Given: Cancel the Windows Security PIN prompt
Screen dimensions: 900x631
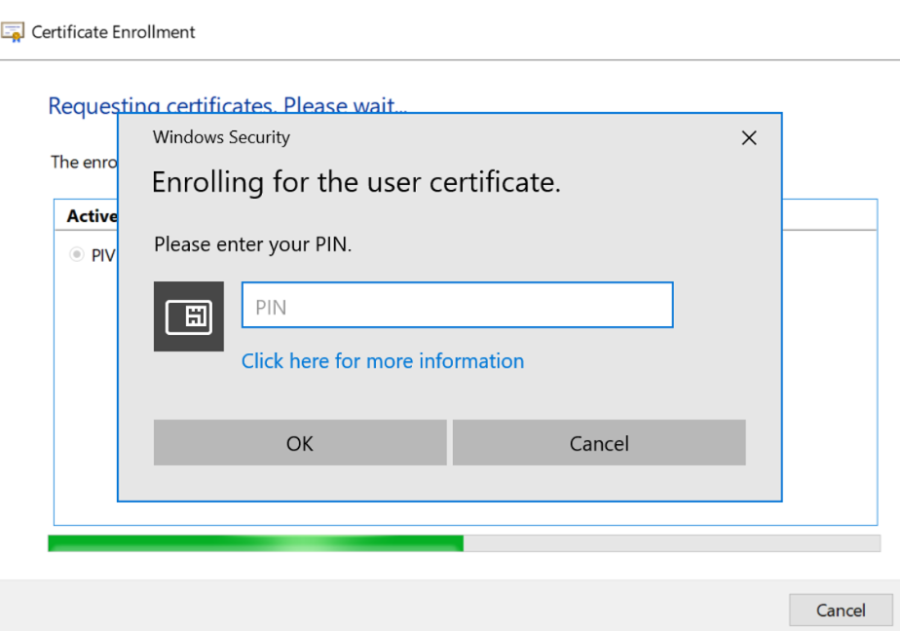Looking at the screenshot, I should (x=598, y=443).
